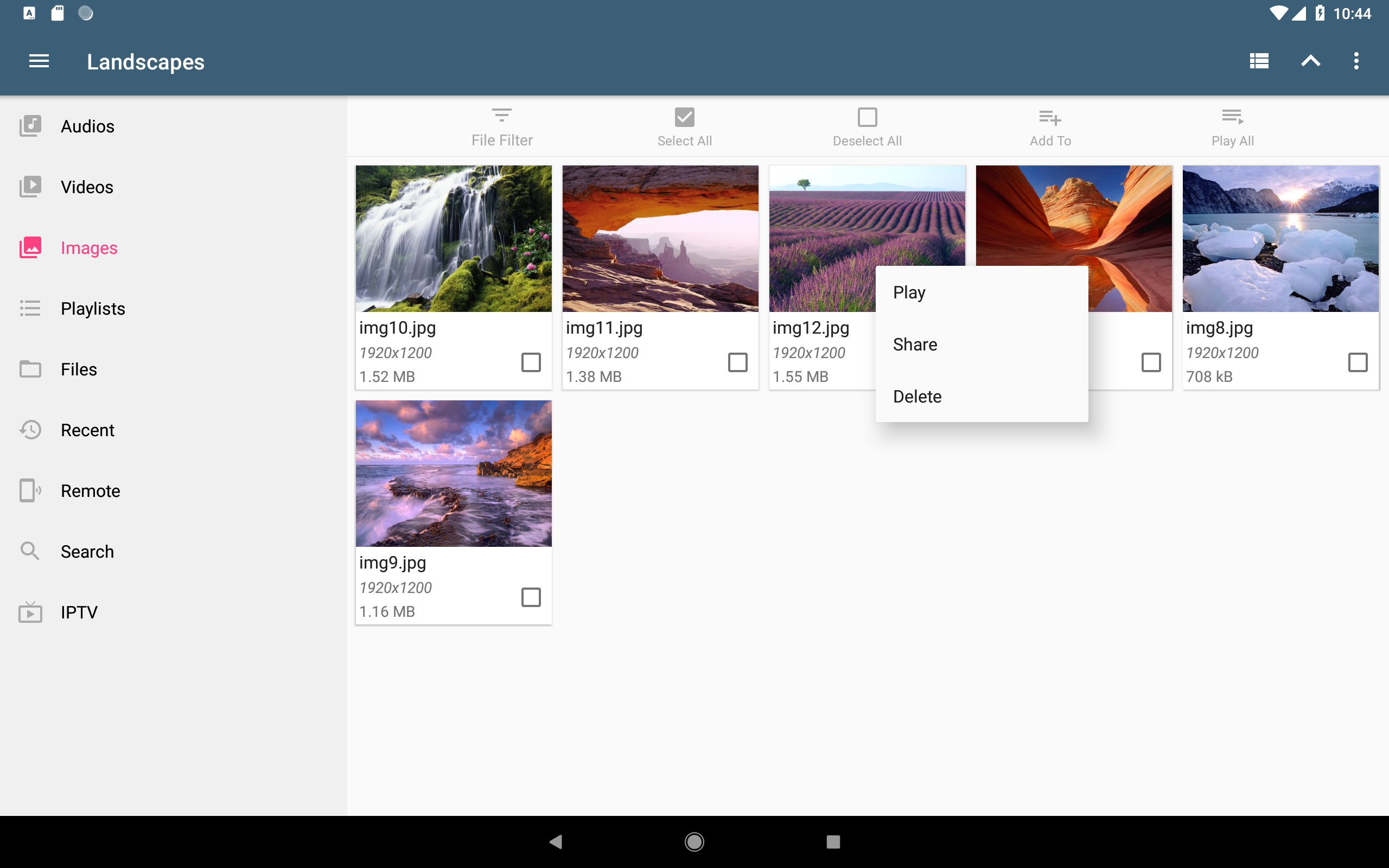This screenshot has width=1389, height=868.
Task: Choose Play from the context menu
Action: coord(909,293)
